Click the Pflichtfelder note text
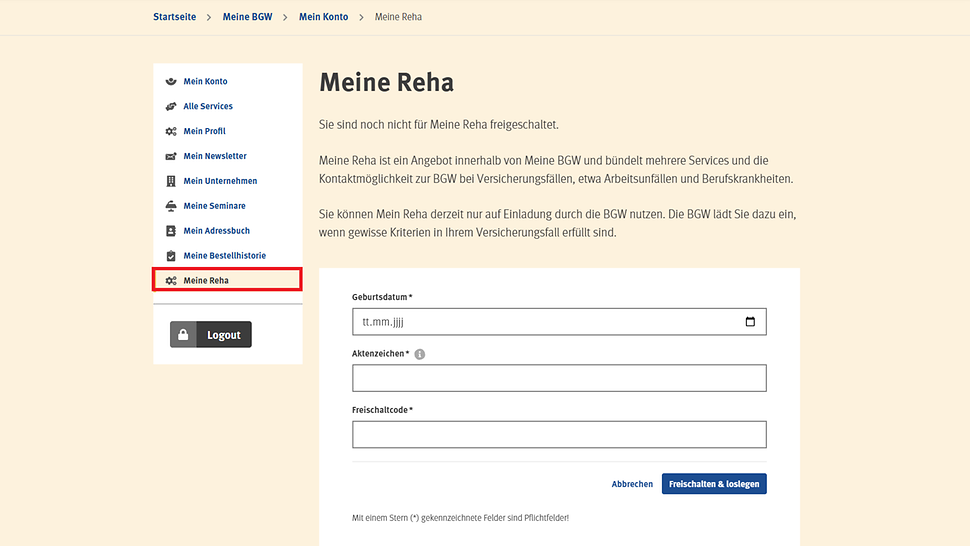Screen dimensions: 970x546 pyautogui.click(x=460, y=518)
